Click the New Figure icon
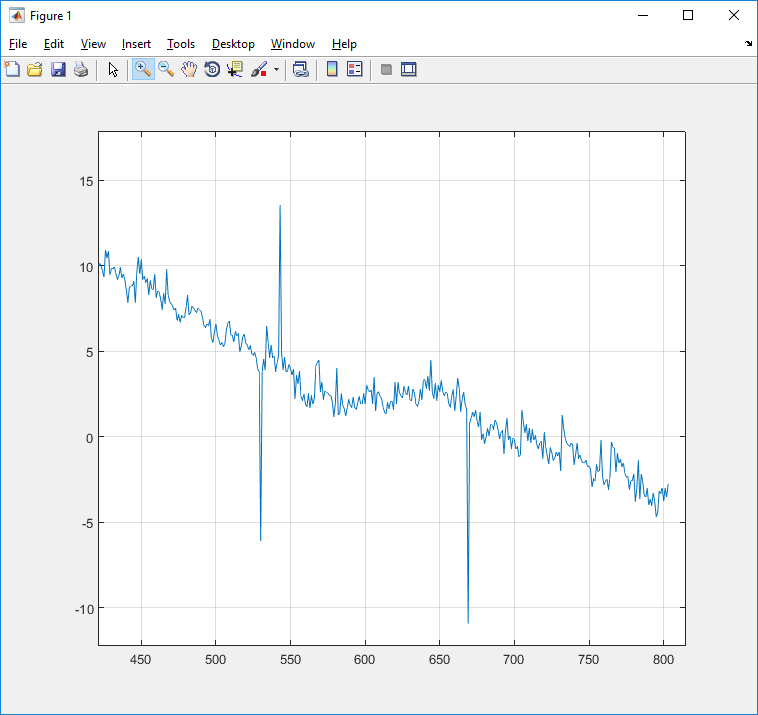Image resolution: width=758 pixels, height=715 pixels. point(12,69)
